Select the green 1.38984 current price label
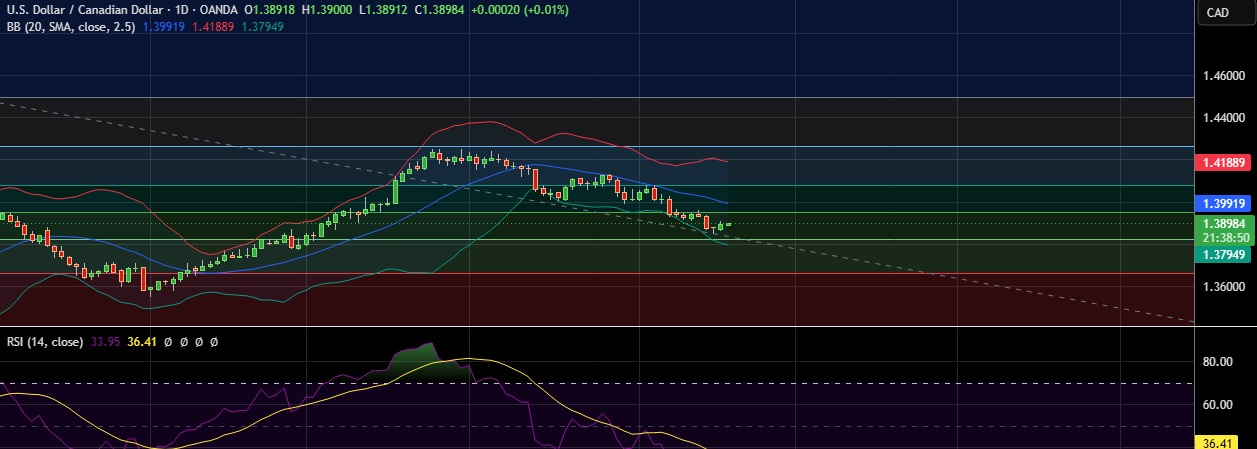The image size is (1257, 449). [x=1226, y=223]
